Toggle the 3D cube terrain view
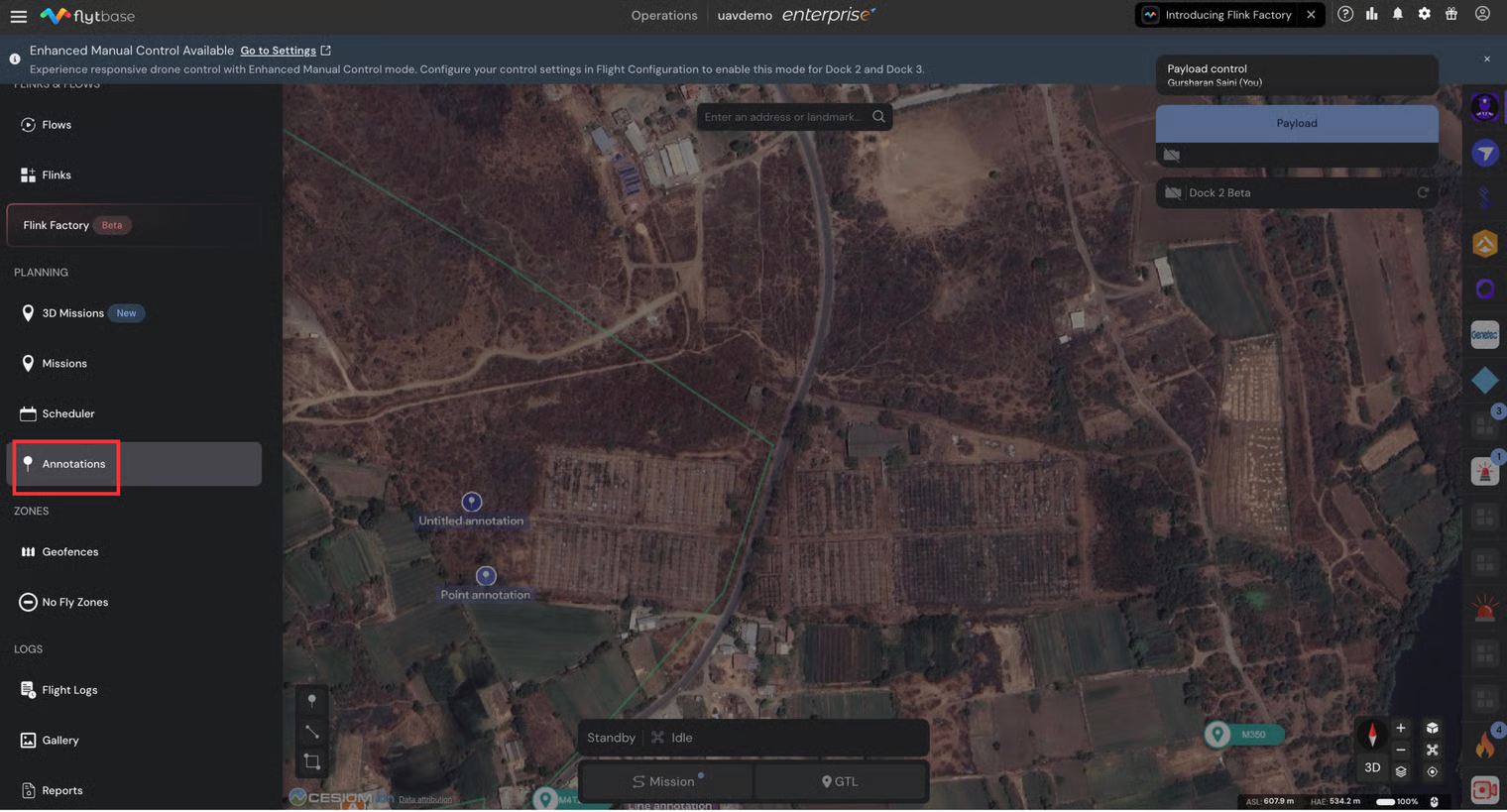The width and height of the screenshot is (1507, 812). pyautogui.click(x=1432, y=728)
